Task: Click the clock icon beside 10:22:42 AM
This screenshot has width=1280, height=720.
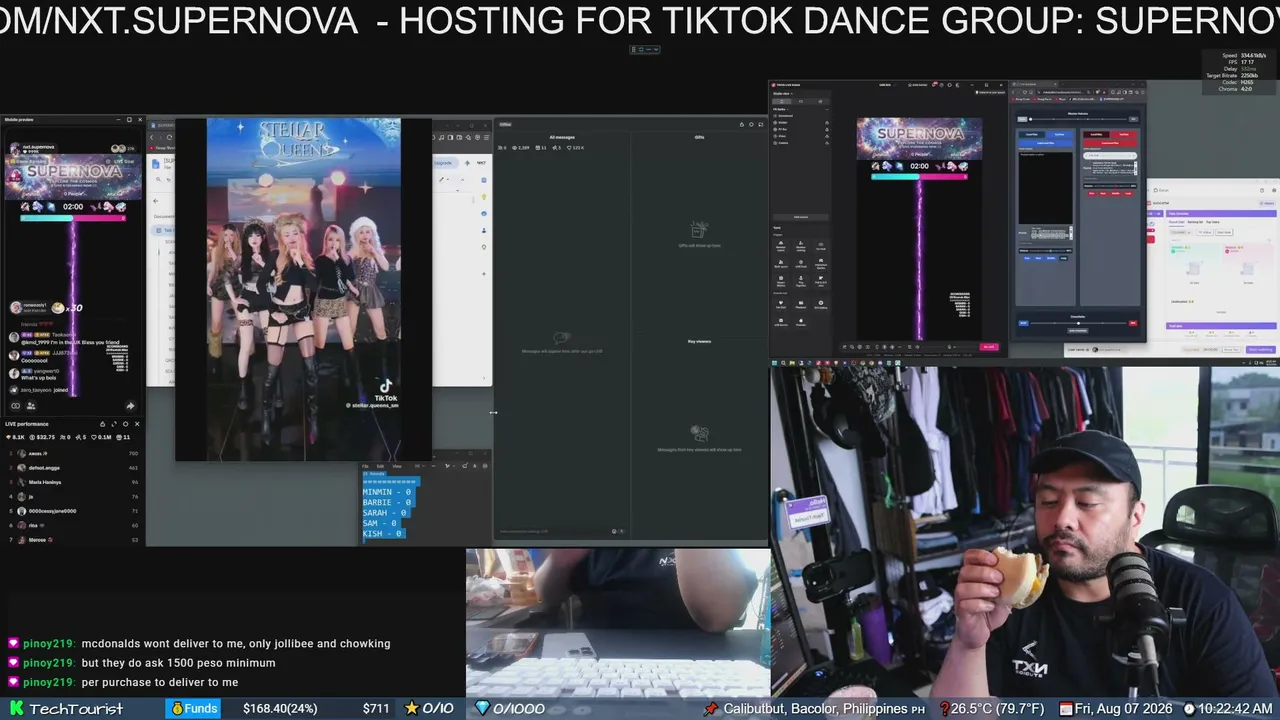Action: [x=1189, y=708]
